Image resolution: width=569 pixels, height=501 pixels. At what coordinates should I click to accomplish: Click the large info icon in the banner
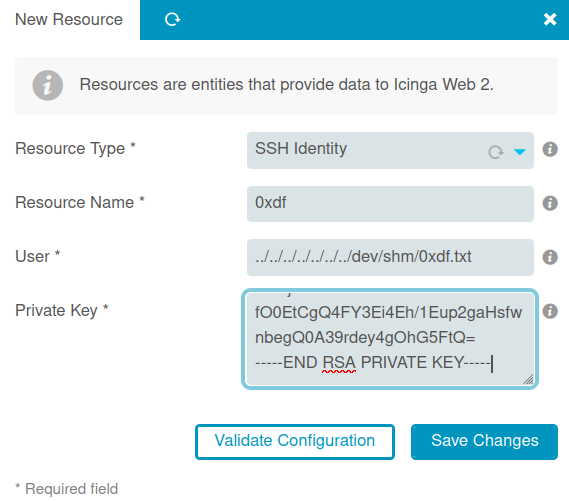click(x=48, y=85)
